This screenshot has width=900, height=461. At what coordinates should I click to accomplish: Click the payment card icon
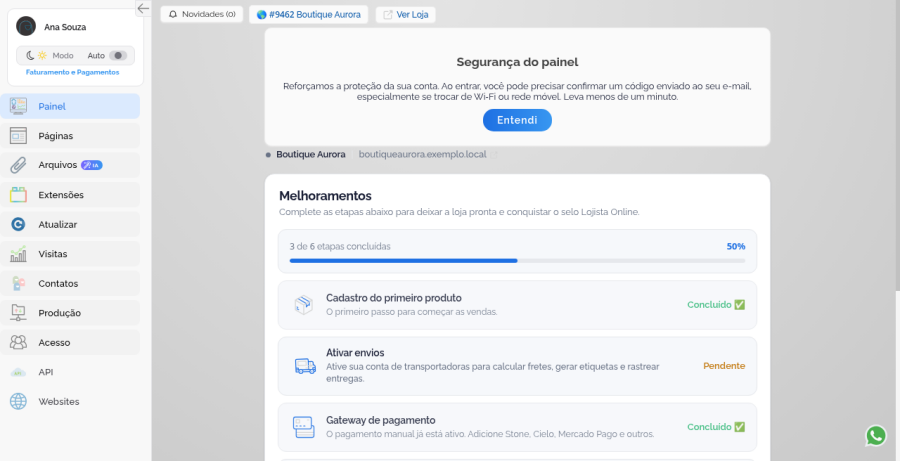pyautogui.click(x=304, y=427)
